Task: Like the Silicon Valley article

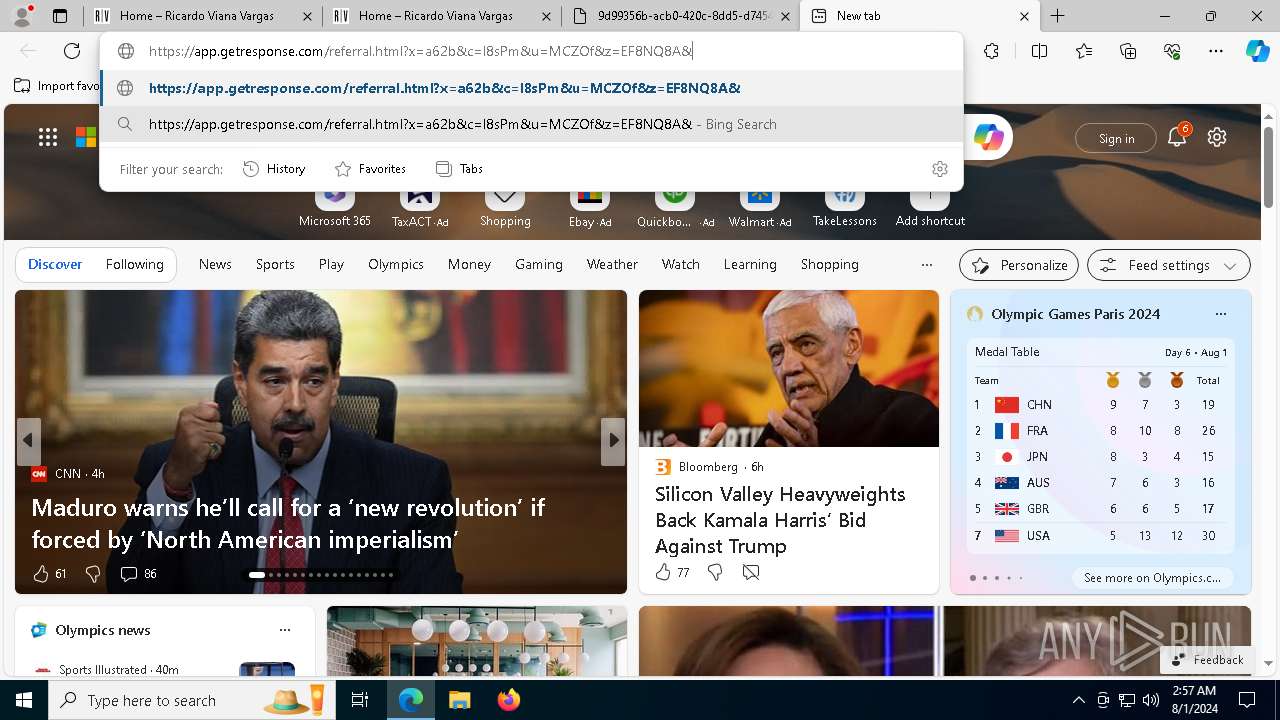Action: (x=663, y=572)
